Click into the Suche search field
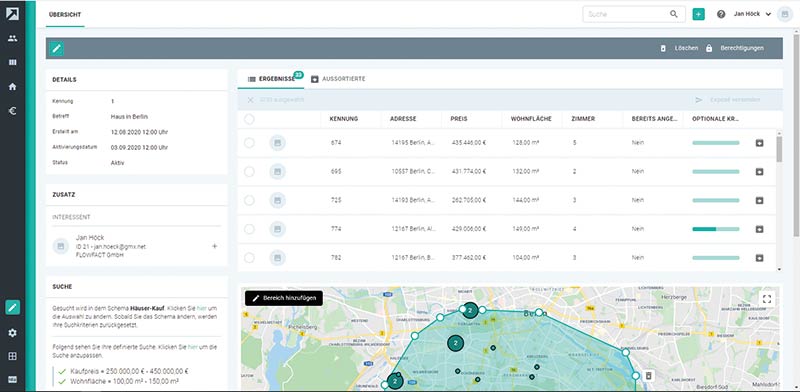 tap(627, 14)
